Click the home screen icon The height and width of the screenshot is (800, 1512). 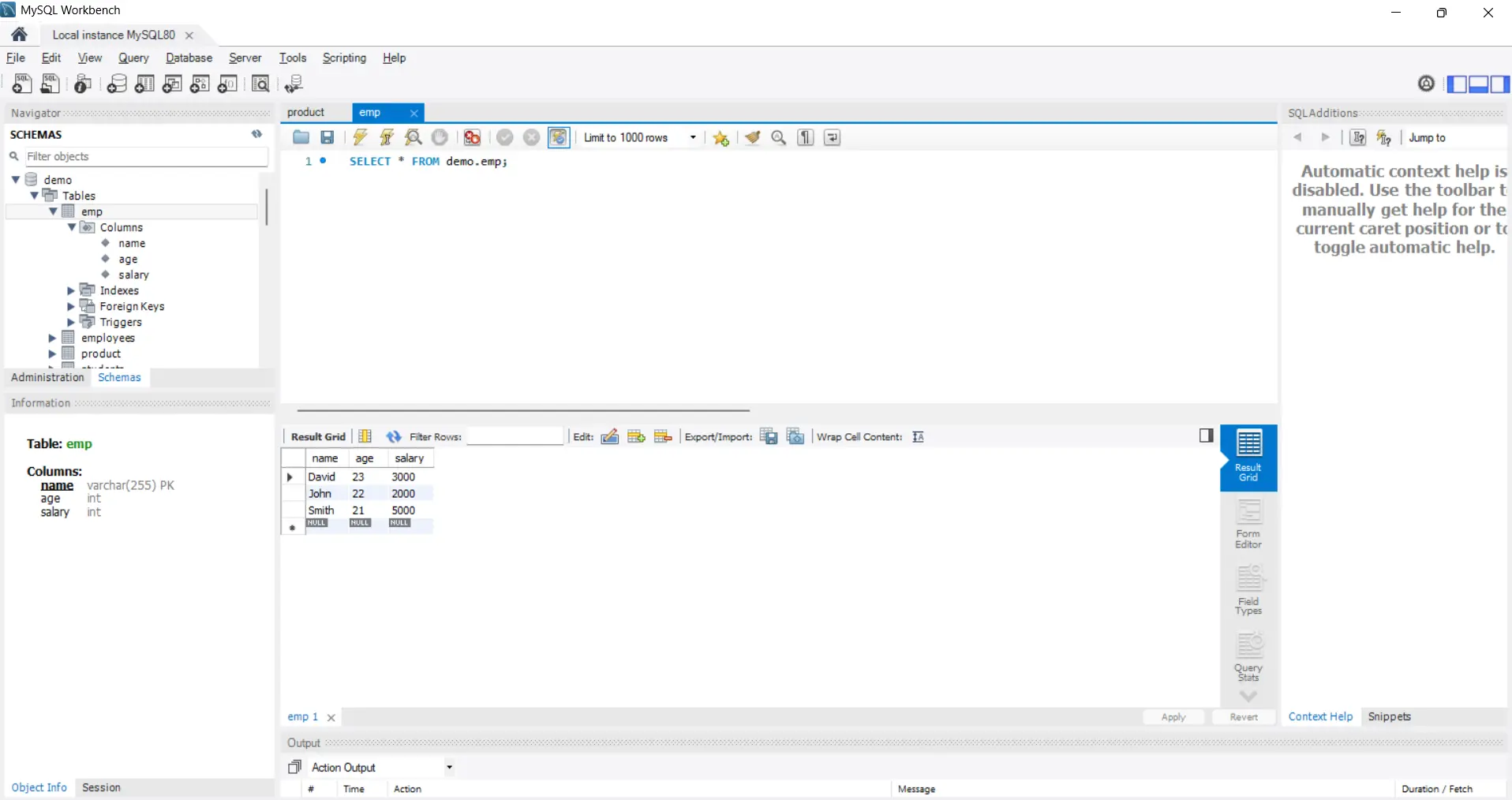click(20, 35)
